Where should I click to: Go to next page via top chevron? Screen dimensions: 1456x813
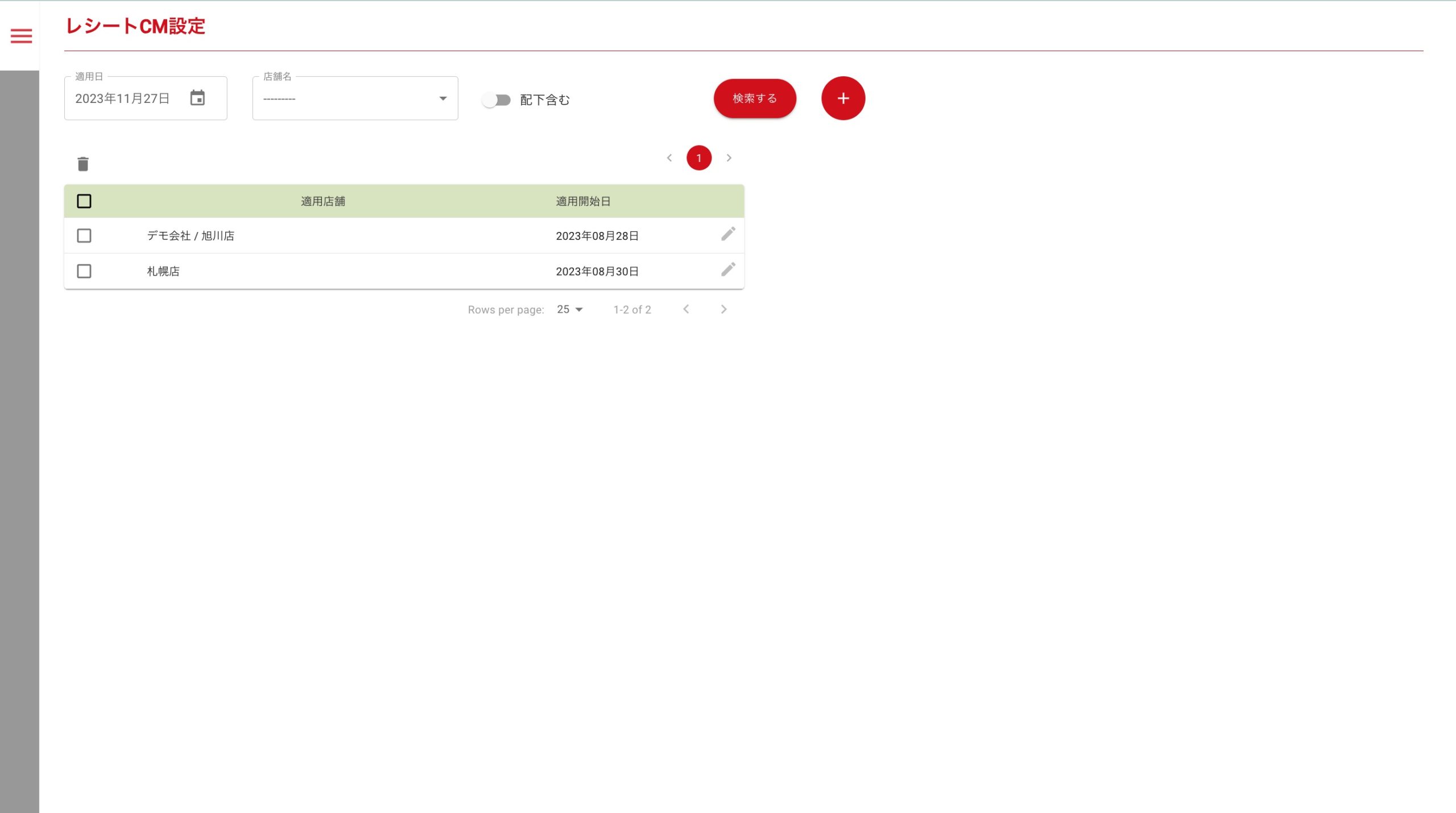coord(729,158)
